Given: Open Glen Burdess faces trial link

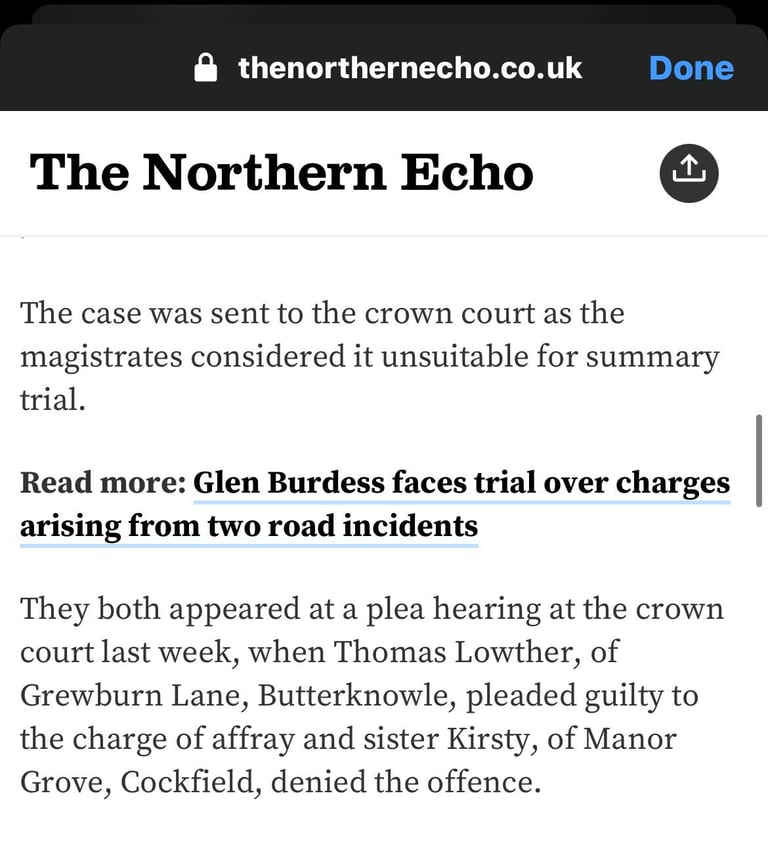Looking at the screenshot, I should (461, 483).
